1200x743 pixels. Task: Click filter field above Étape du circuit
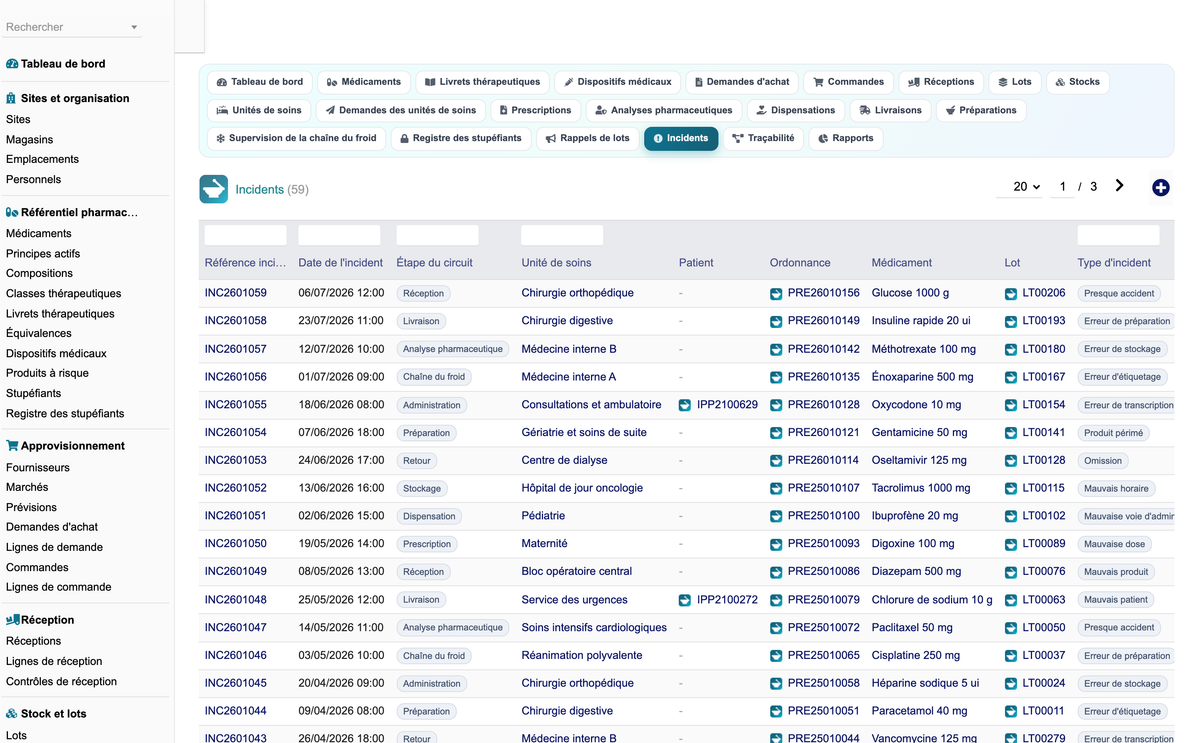[437, 235]
